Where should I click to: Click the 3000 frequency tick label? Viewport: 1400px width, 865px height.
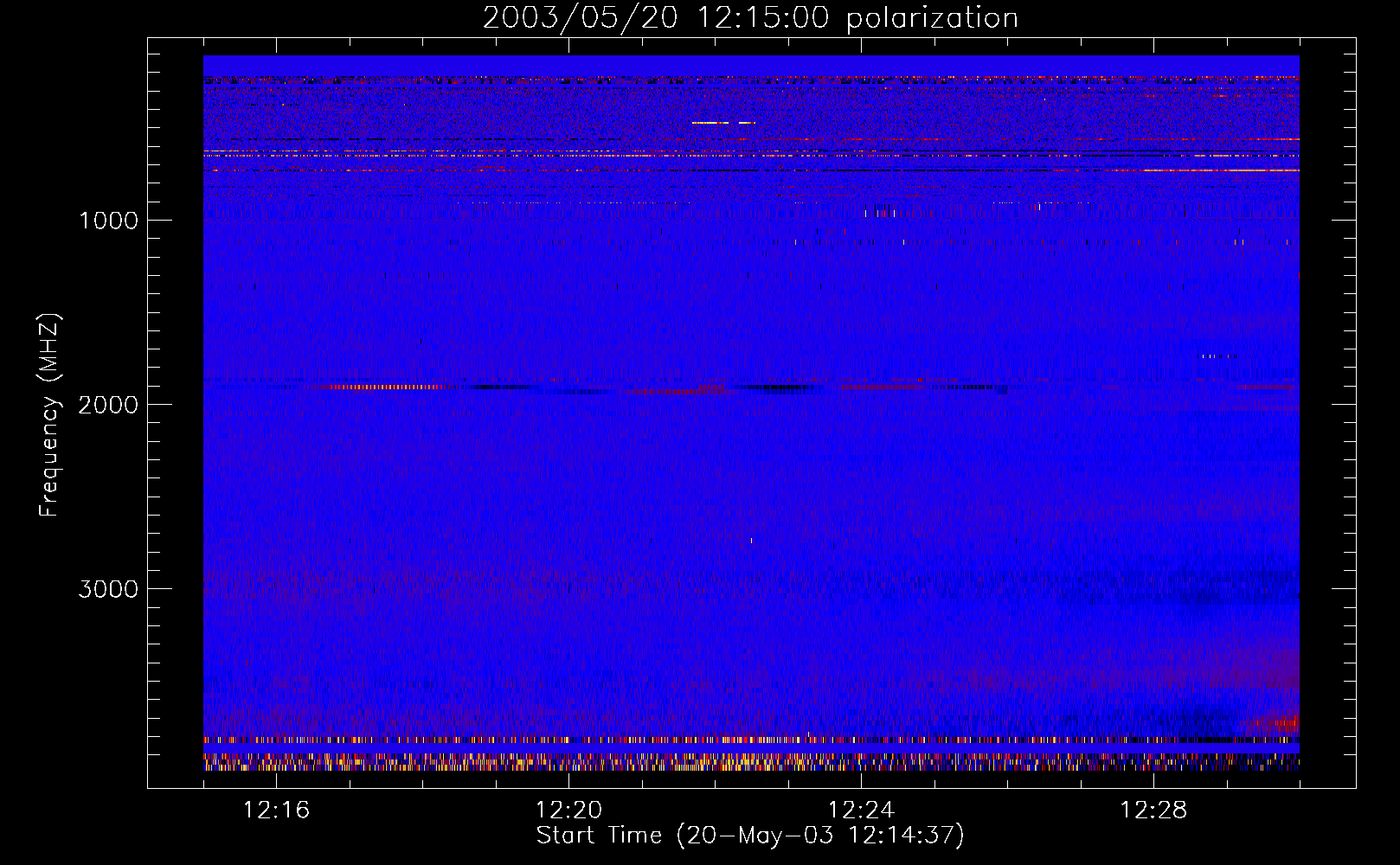click(108, 589)
